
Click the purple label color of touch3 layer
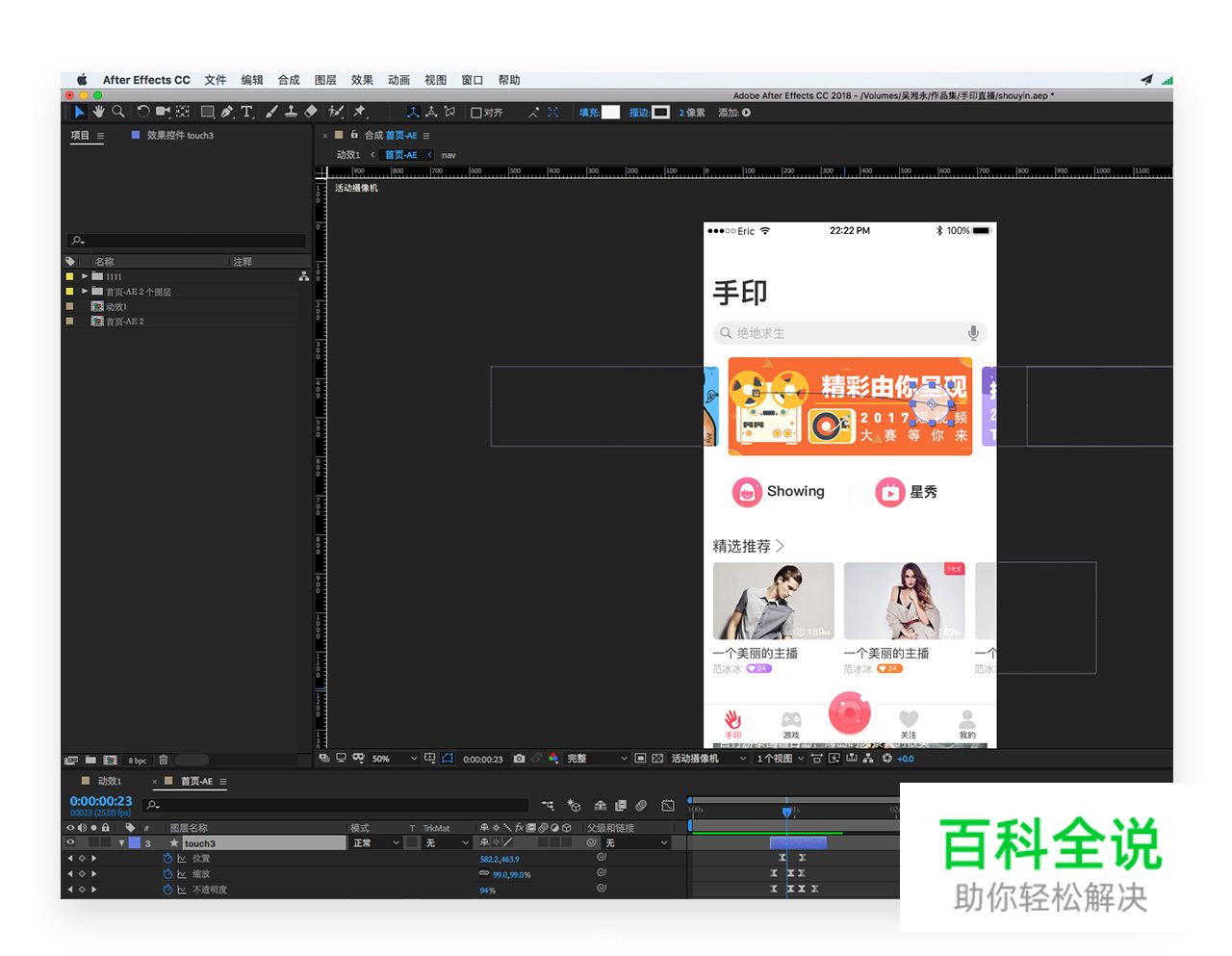135,842
